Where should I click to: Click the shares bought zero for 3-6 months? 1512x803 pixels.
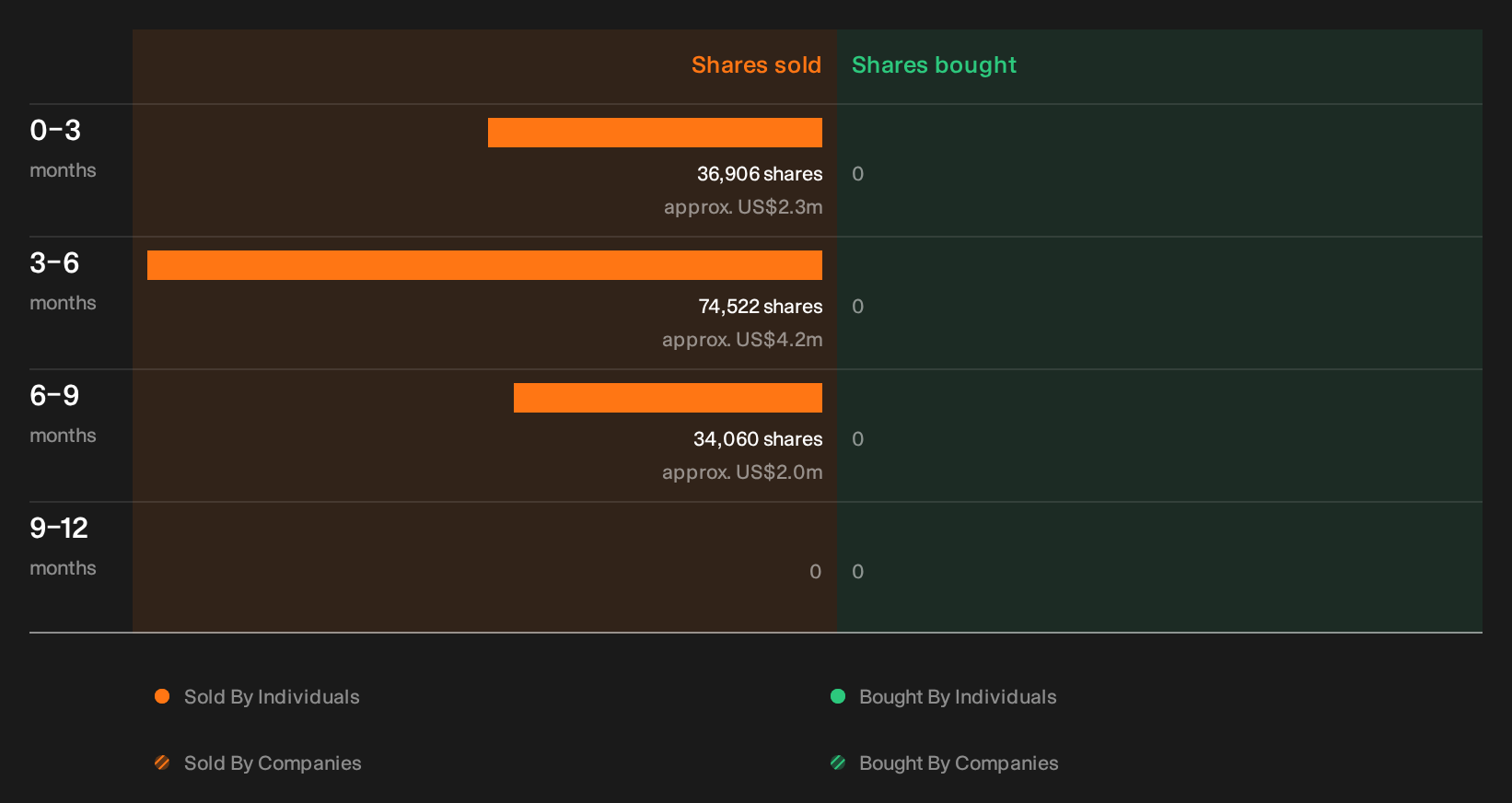point(857,307)
